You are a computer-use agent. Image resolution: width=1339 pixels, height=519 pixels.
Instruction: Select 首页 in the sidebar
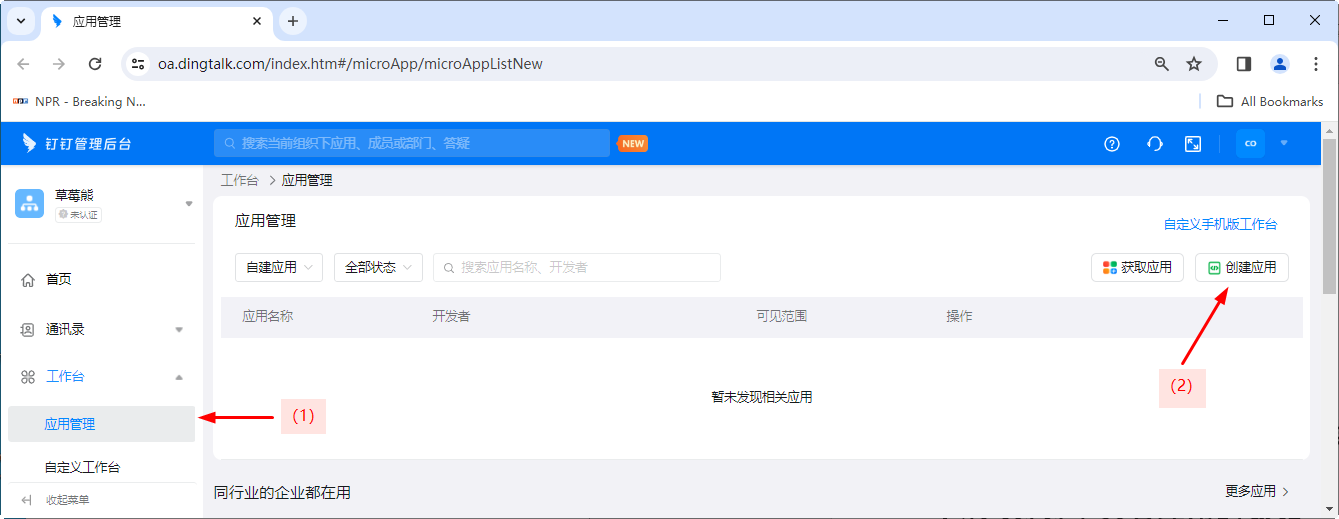(x=59, y=280)
